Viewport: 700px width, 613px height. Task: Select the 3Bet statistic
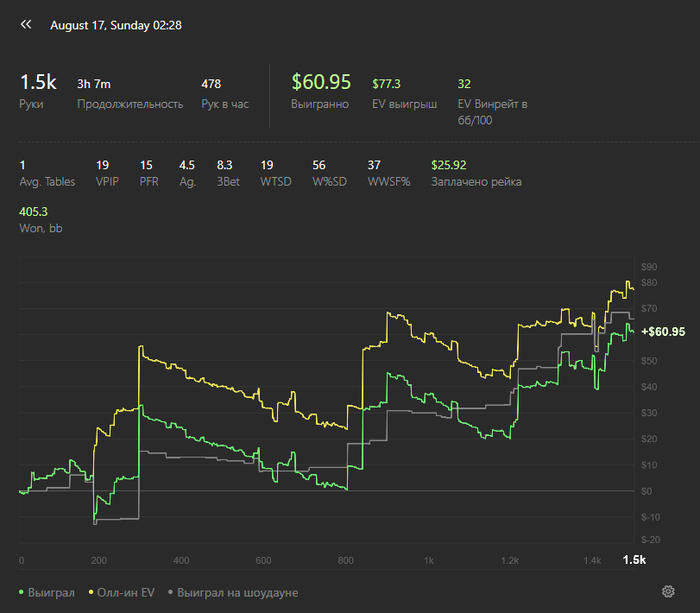pos(228,173)
